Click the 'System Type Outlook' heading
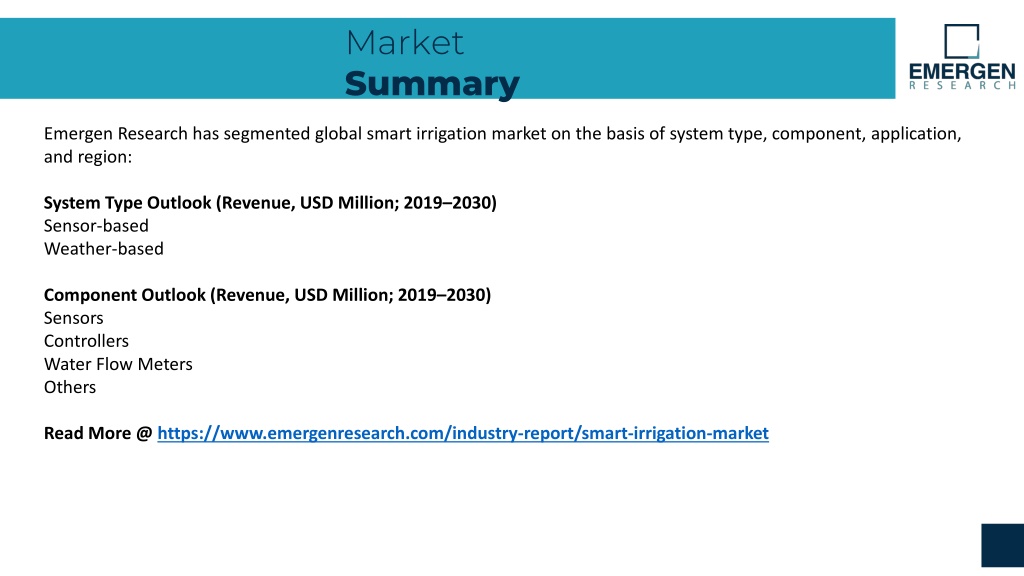The image size is (1024, 576). click(x=270, y=202)
